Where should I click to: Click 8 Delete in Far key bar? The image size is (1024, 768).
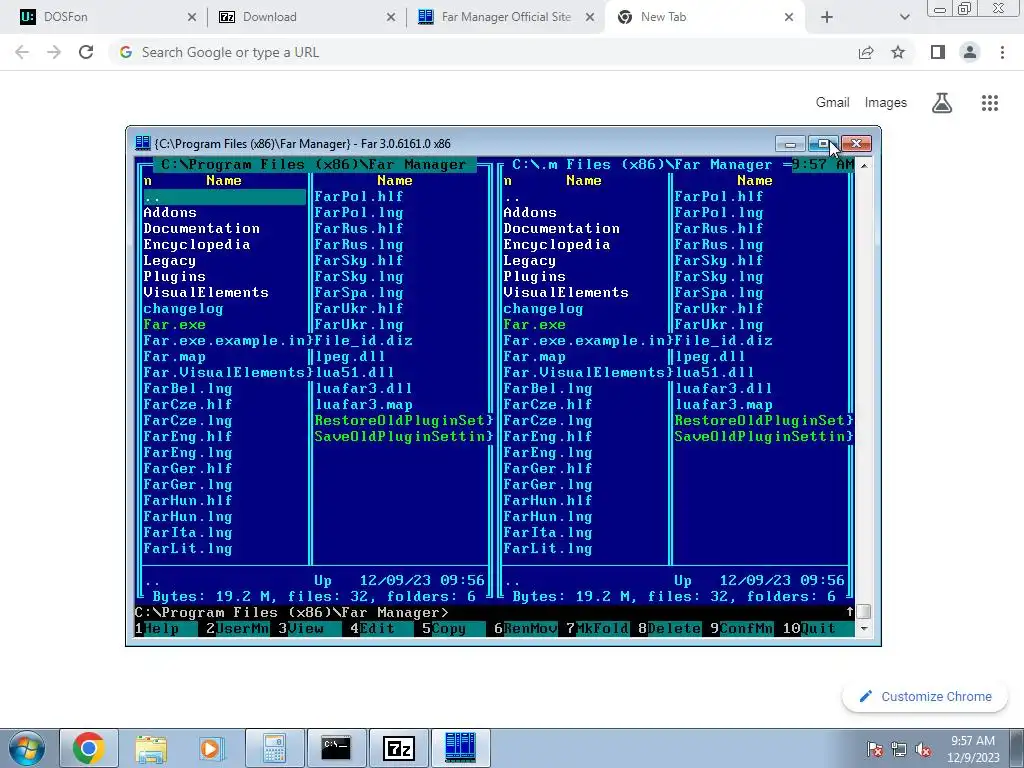(669, 628)
